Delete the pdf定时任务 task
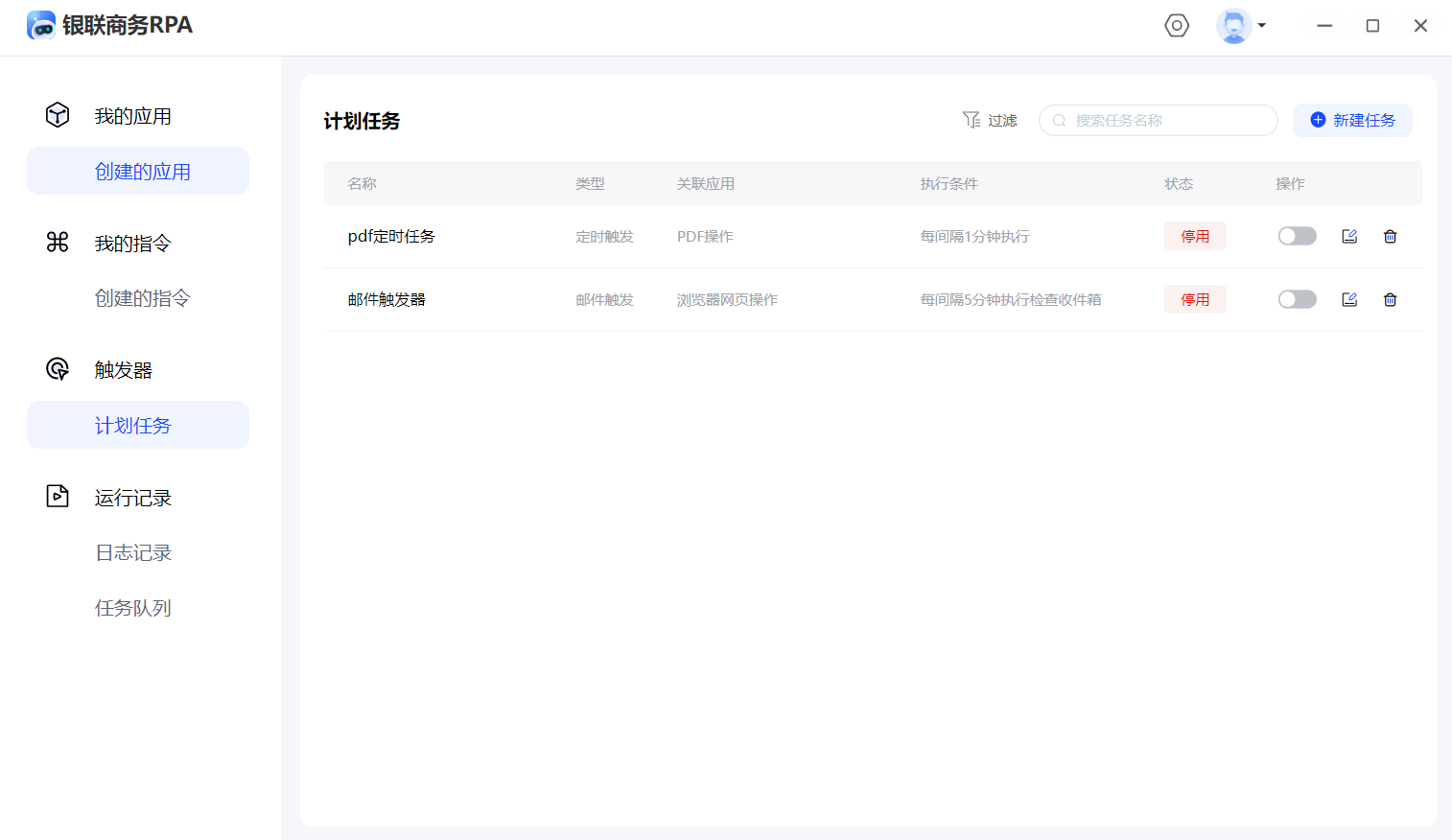1452x840 pixels. pos(1390,237)
